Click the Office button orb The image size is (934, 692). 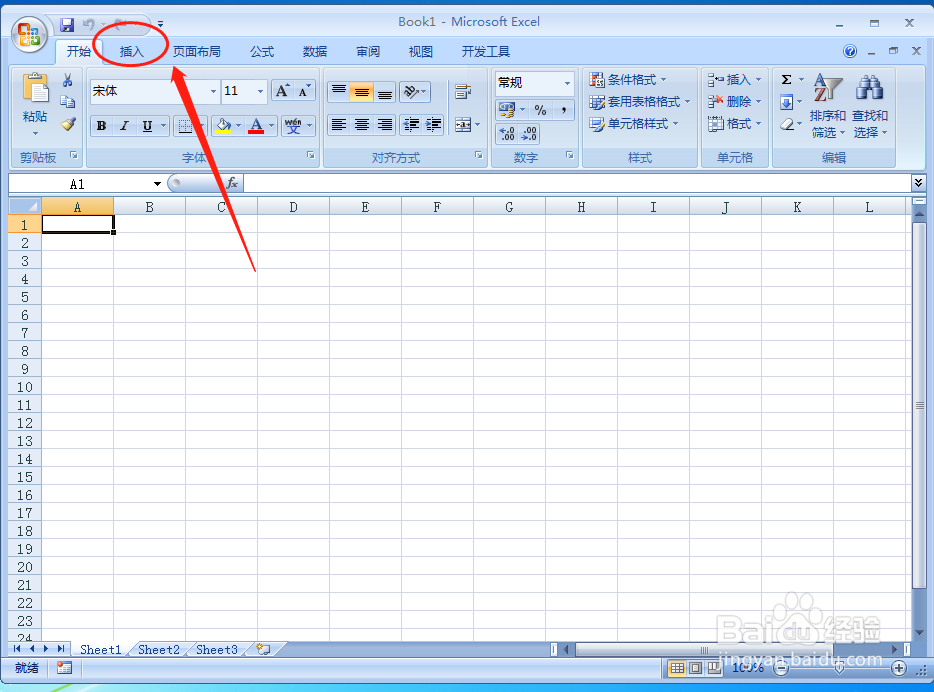pos(29,34)
